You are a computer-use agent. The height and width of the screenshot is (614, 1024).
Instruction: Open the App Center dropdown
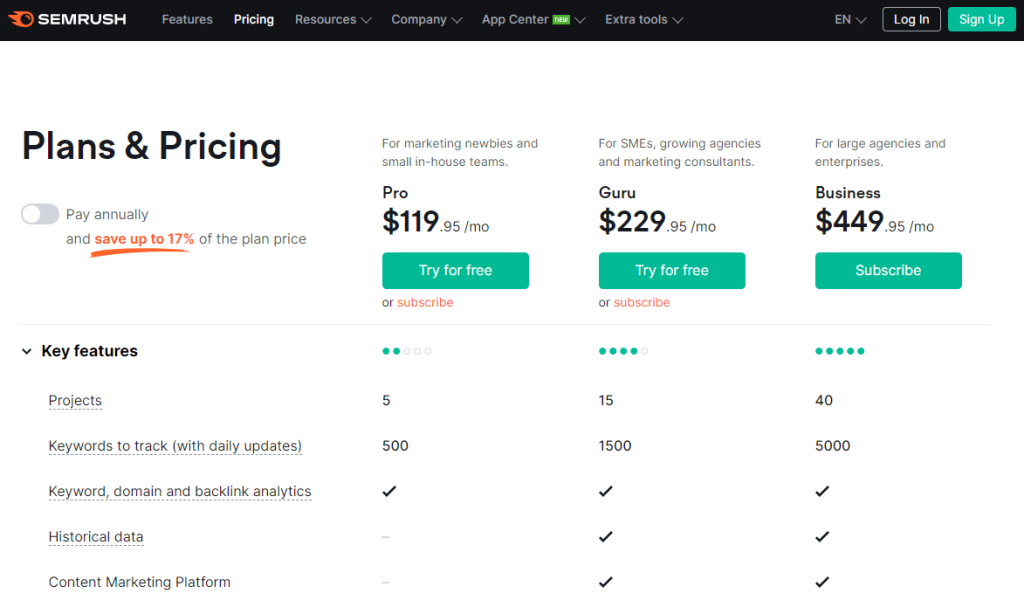tap(533, 20)
